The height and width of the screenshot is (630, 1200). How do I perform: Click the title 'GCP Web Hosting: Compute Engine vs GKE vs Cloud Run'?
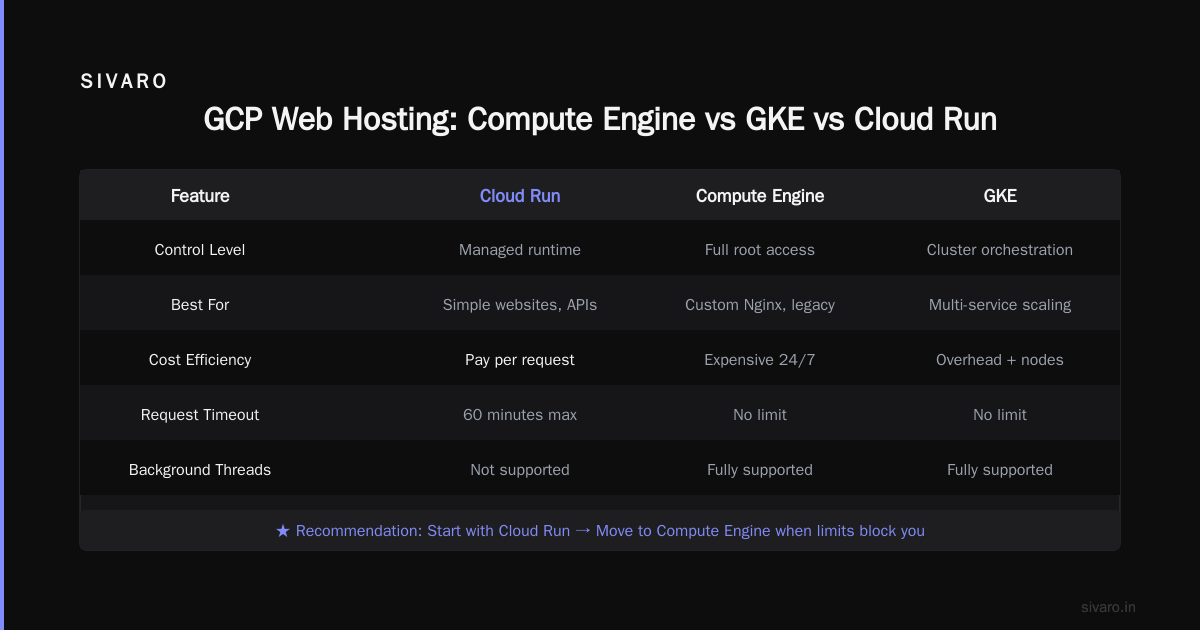[x=600, y=119]
